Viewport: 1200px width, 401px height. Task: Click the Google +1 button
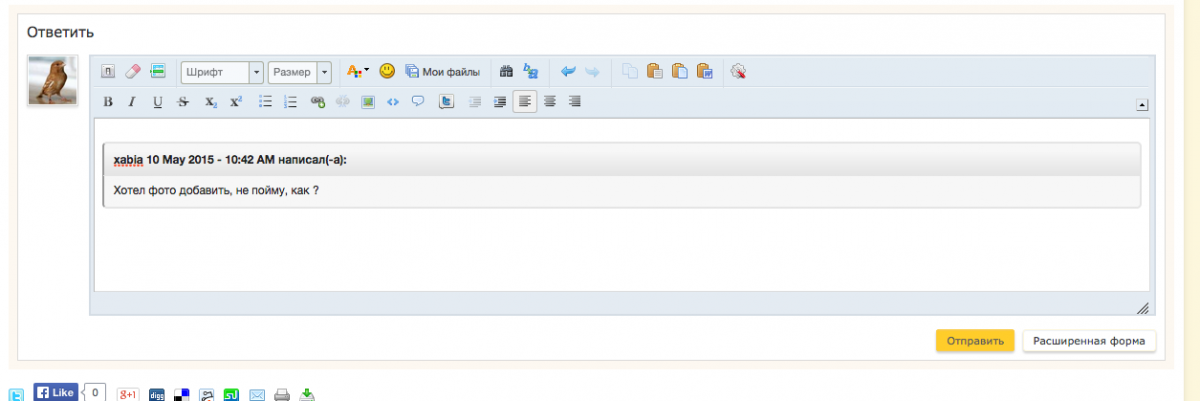point(127,394)
